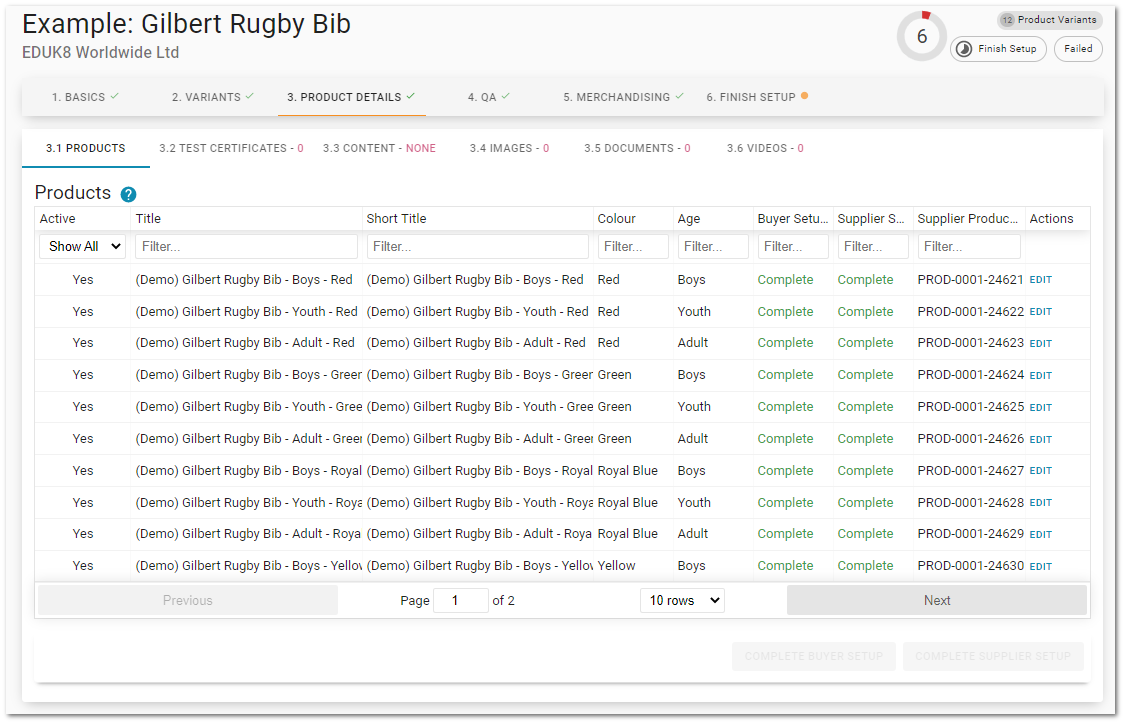Select the 3.1 Products sub-tab
This screenshot has height=724, width=1125.
85,149
